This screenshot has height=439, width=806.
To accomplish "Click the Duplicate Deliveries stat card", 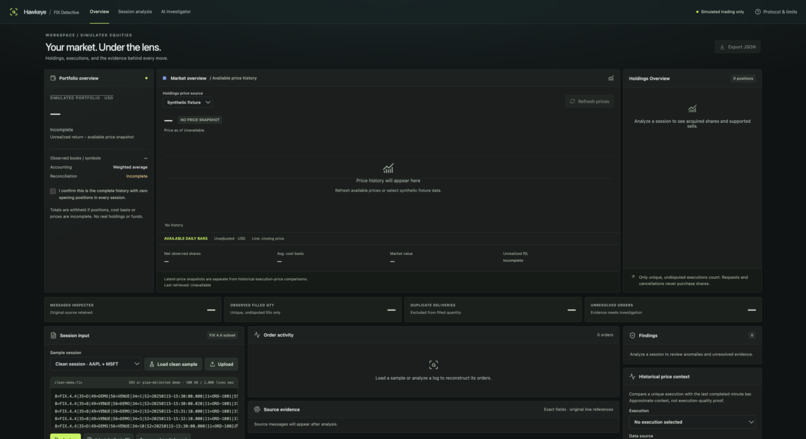I will tap(493, 309).
